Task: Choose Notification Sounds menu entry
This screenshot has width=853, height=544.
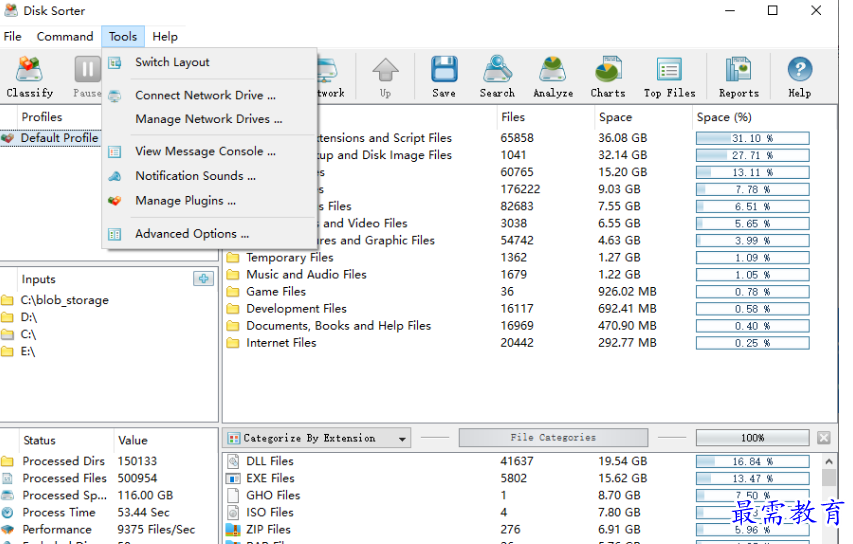Action: 209,176
